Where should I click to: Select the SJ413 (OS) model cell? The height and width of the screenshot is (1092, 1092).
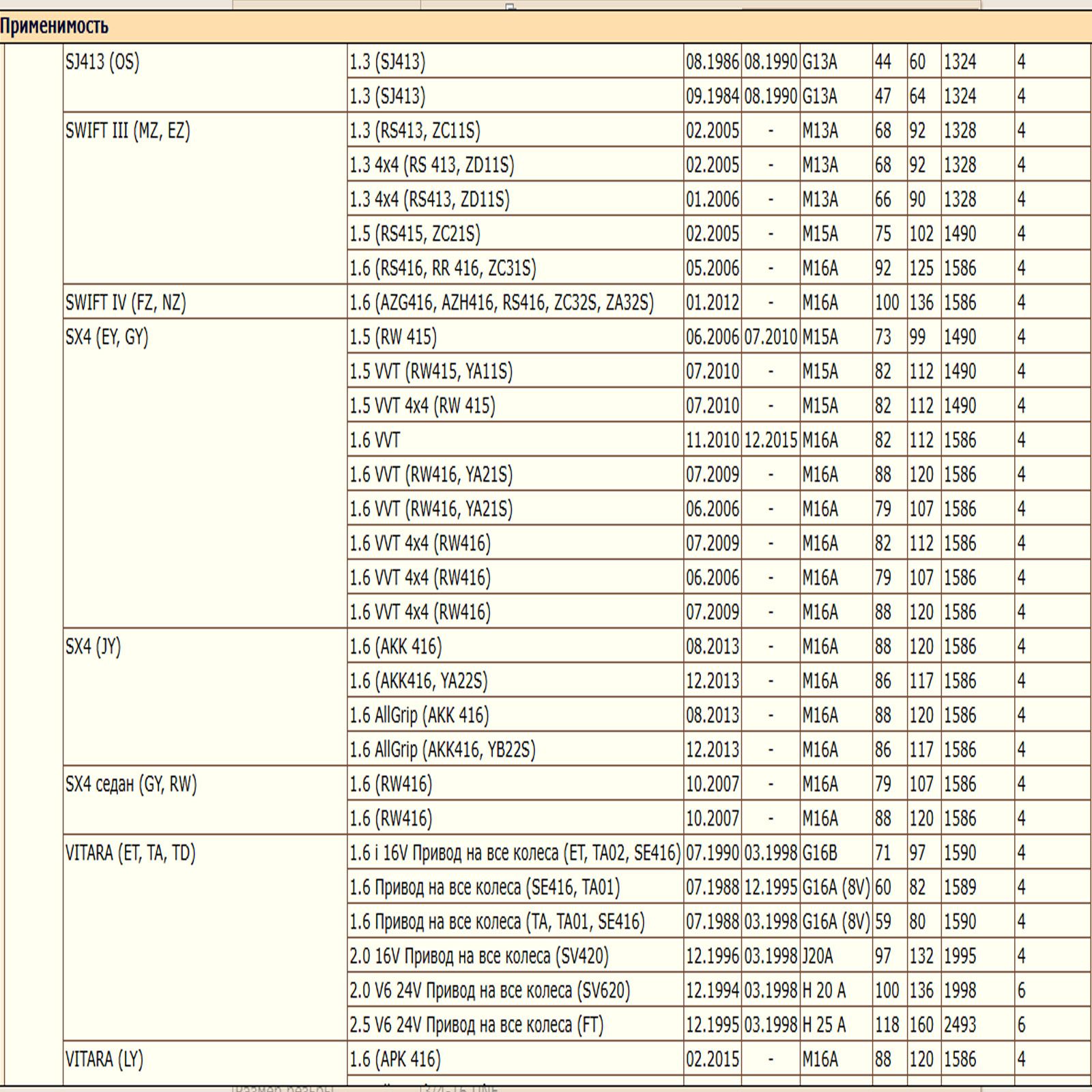pyautogui.click(x=102, y=63)
